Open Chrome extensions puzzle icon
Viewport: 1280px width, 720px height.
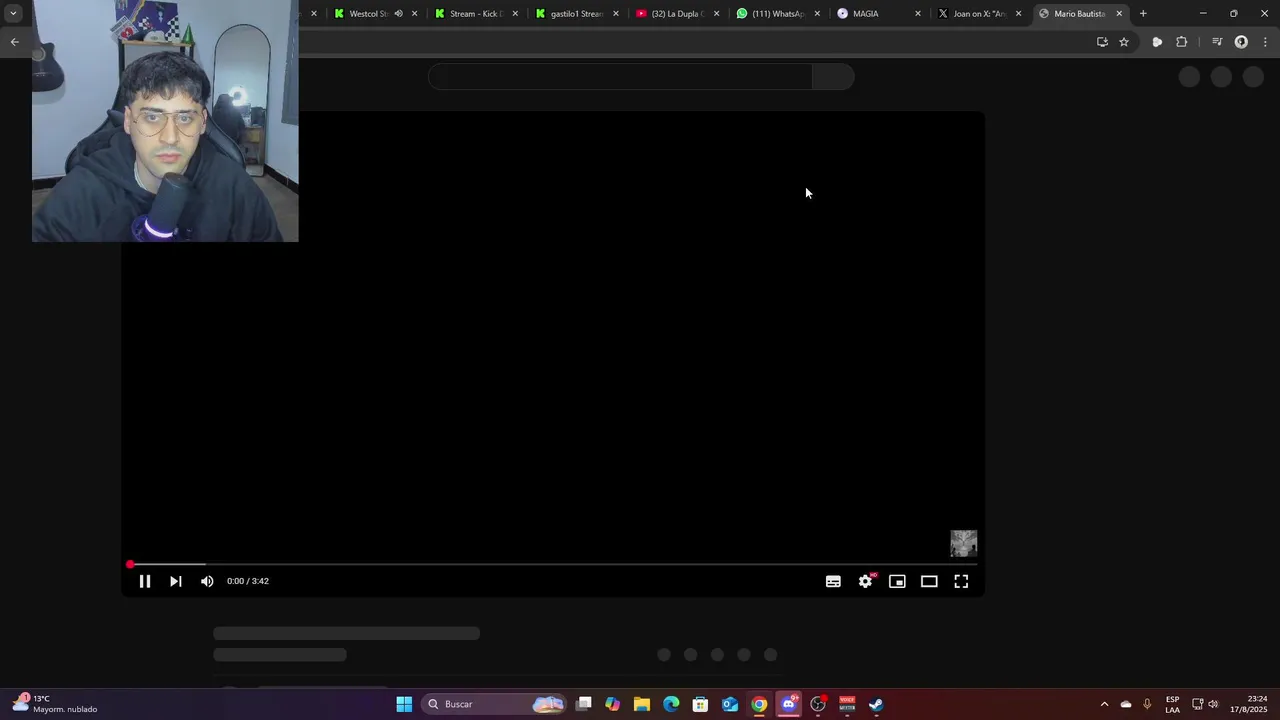(1182, 42)
